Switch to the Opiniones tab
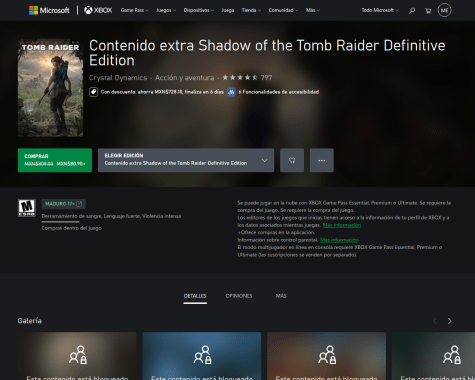This screenshot has height=380, width=475. click(239, 296)
